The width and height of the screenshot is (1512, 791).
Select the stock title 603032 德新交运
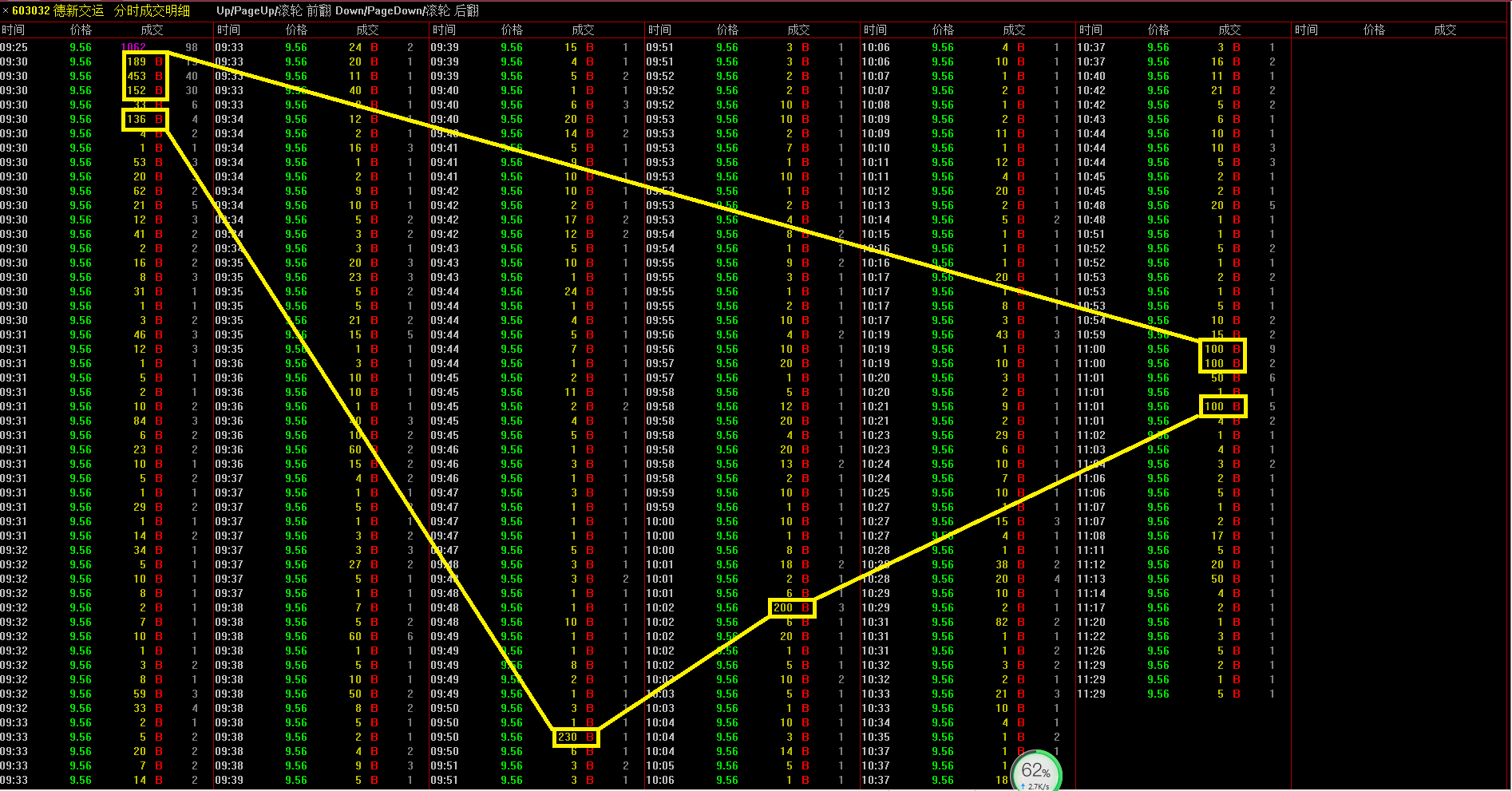click(x=57, y=11)
